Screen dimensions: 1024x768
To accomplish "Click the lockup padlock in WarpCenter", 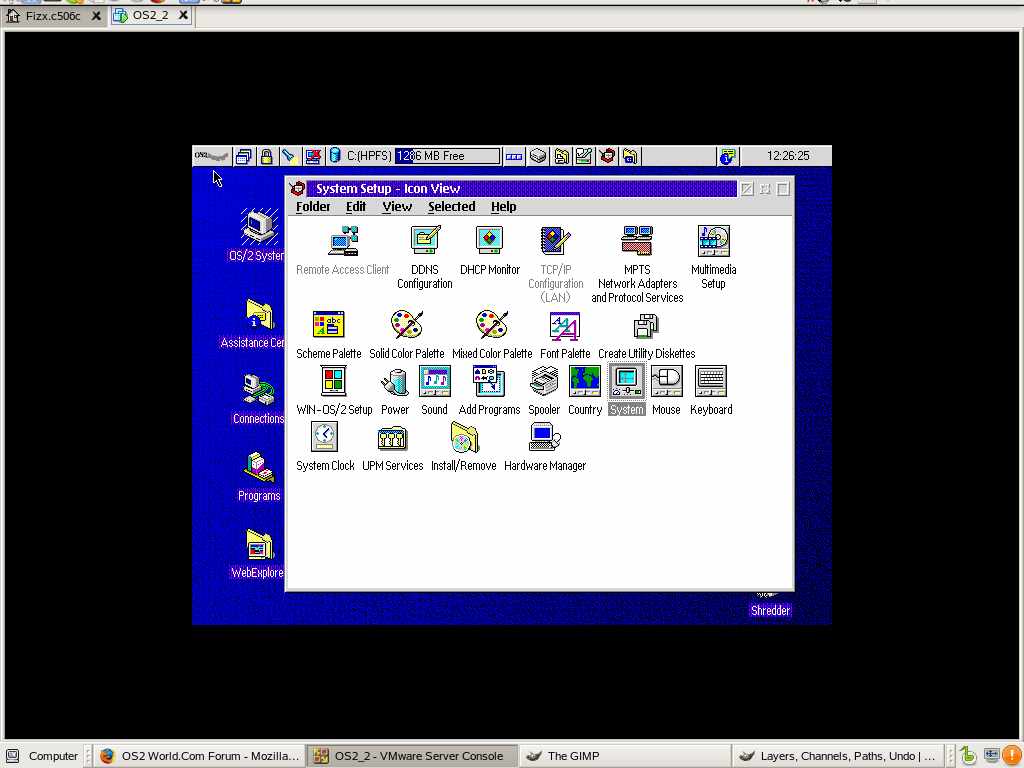I will tap(266, 156).
